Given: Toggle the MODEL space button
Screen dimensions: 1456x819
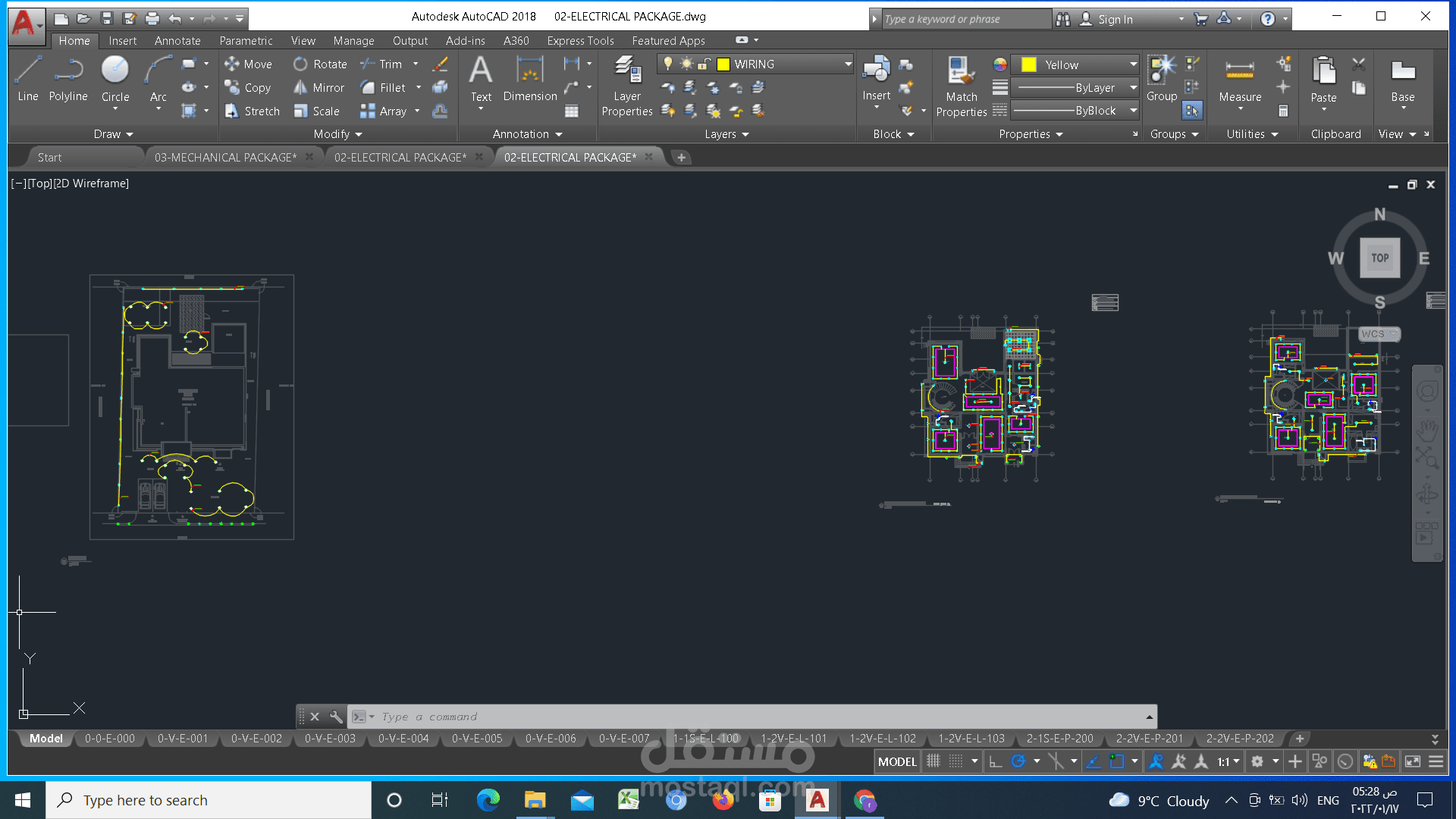Looking at the screenshot, I should [897, 761].
